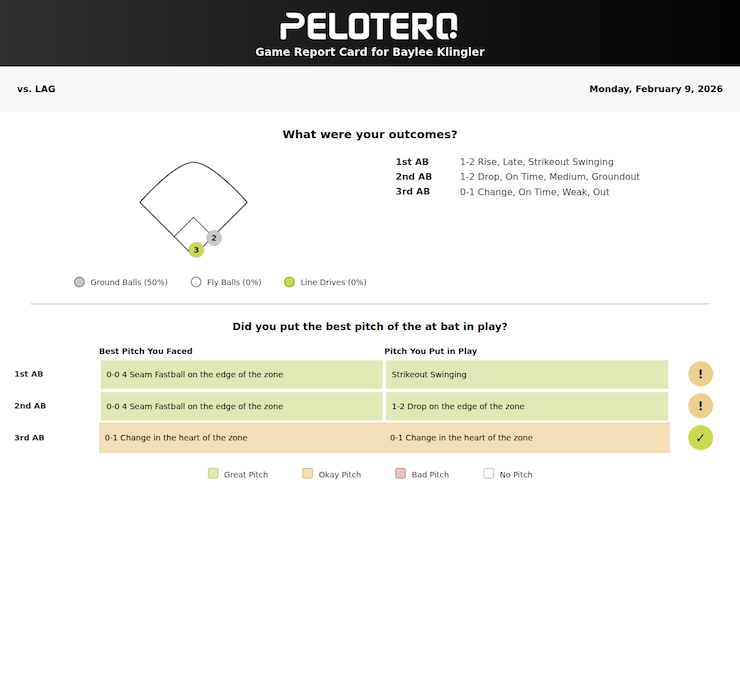740x683 pixels.
Task: Click 'No Pitch' legend label
Action: [516, 474]
